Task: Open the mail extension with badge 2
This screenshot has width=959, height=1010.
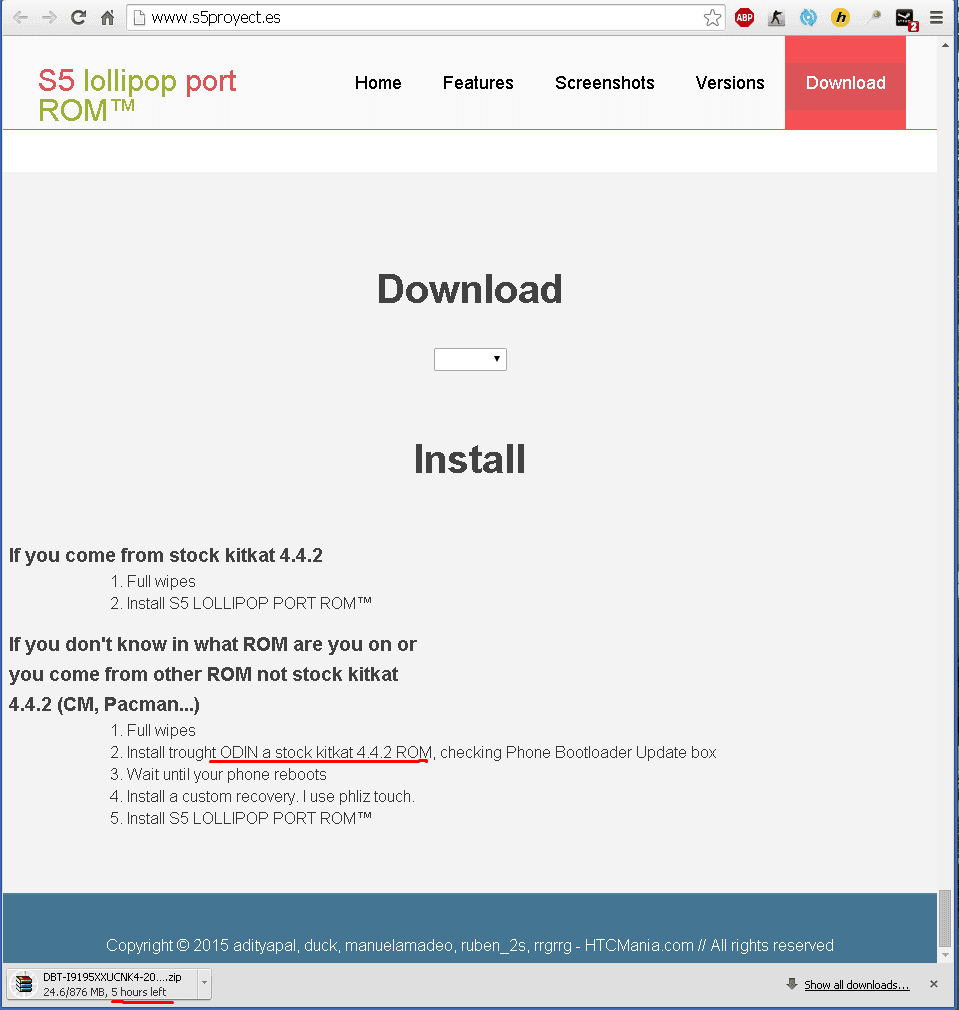Action: pyautogui.click(x=906, y=19)
